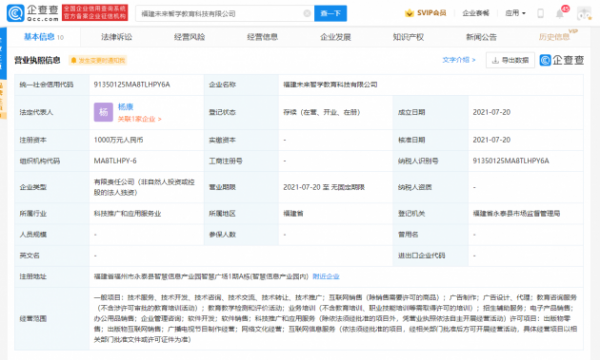This screenshot has width=600, height=360.
Task: Switch to the 经营风险 tab
Action: point(189,37)
